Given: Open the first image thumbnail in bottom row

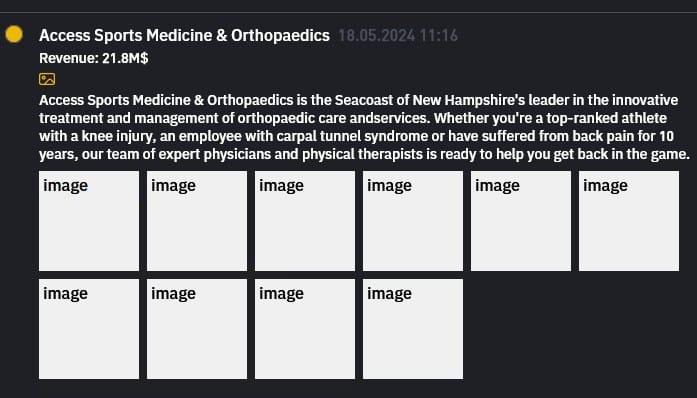Looking at the screenshot, I should coord(89,329).
